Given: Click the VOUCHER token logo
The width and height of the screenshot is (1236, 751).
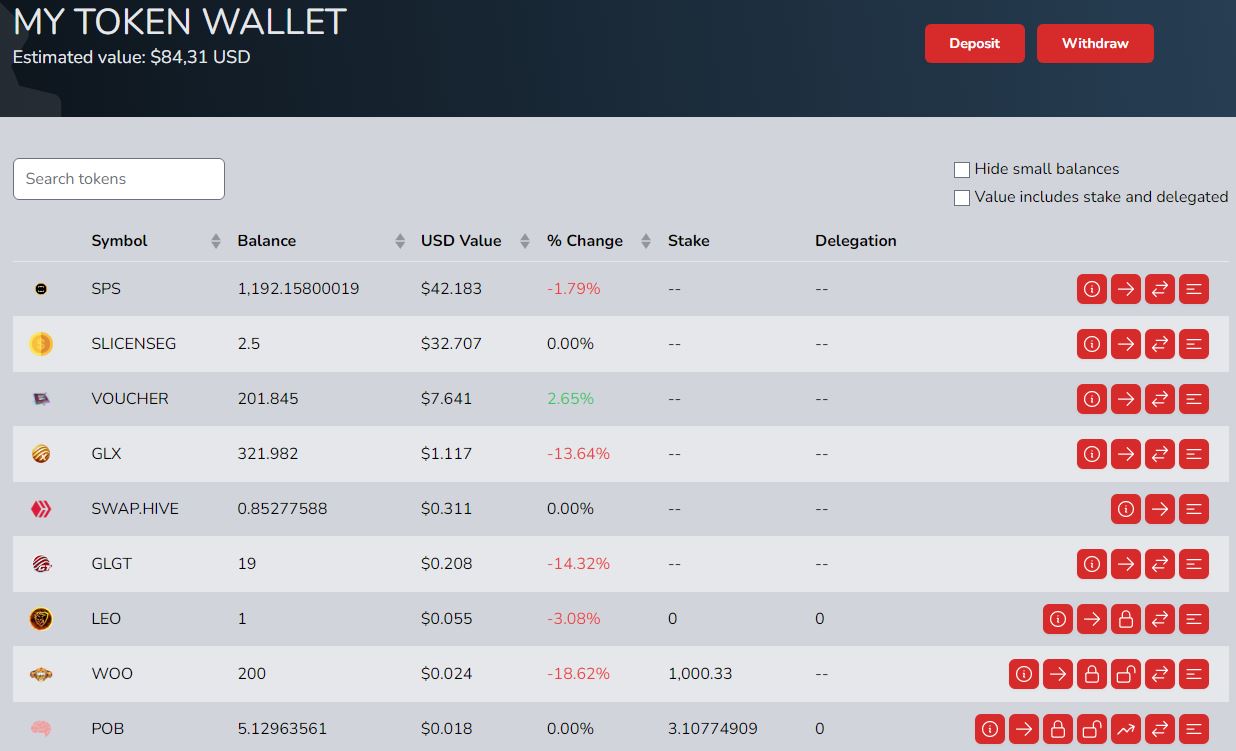Looking at the screenshot, I should [x=41, y=399].
